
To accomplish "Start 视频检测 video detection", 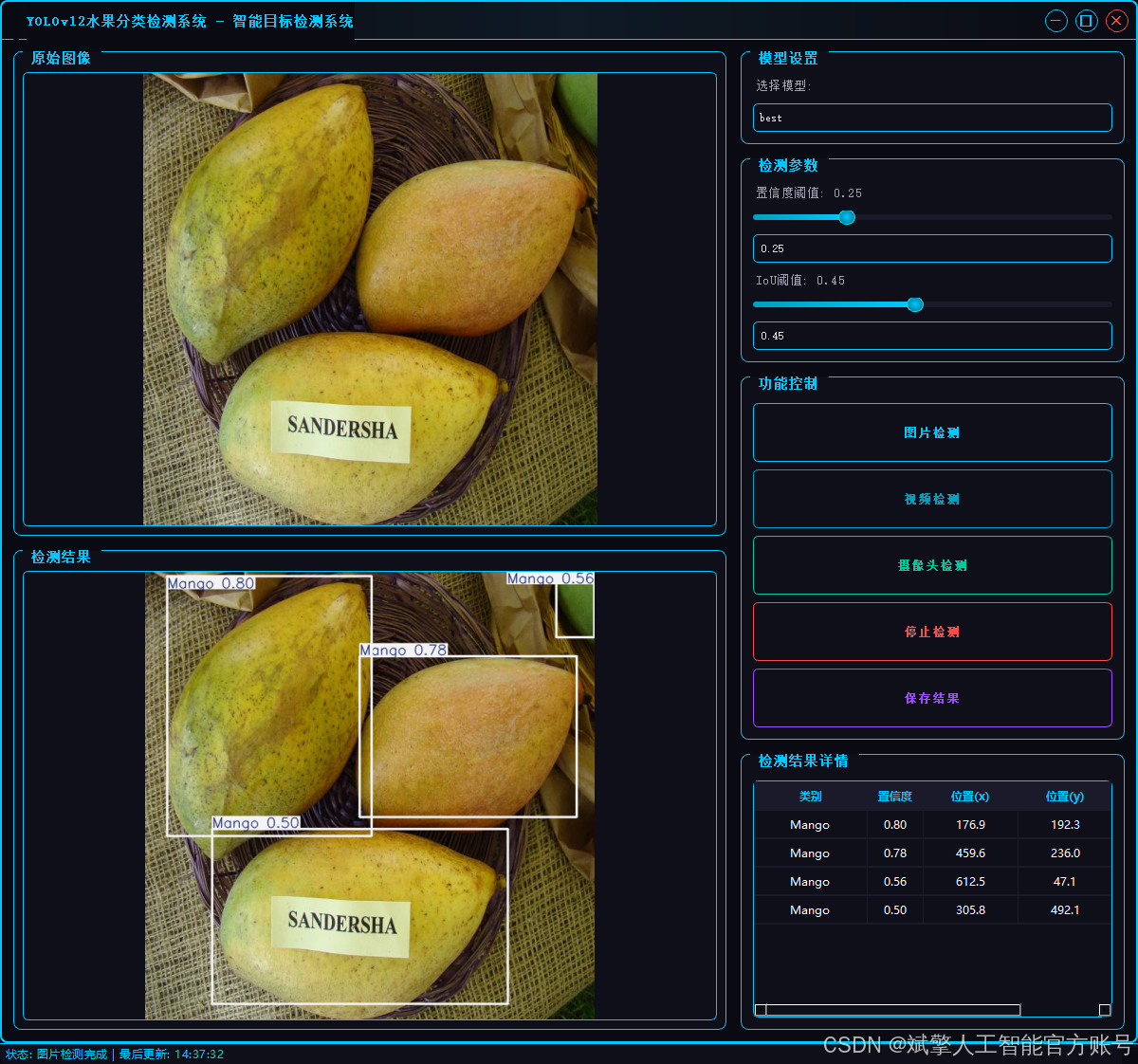I will pyautogui.click(x=932, y=499).
